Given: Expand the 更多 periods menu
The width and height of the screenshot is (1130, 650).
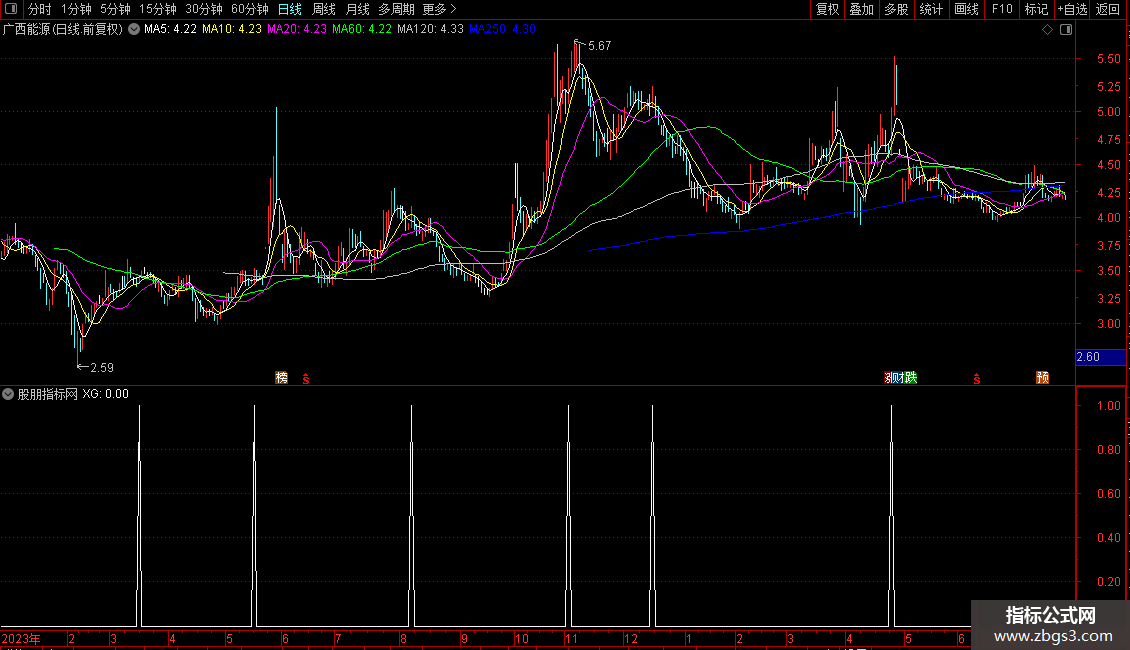Looking at the screenshot, I should coord(439,9).
